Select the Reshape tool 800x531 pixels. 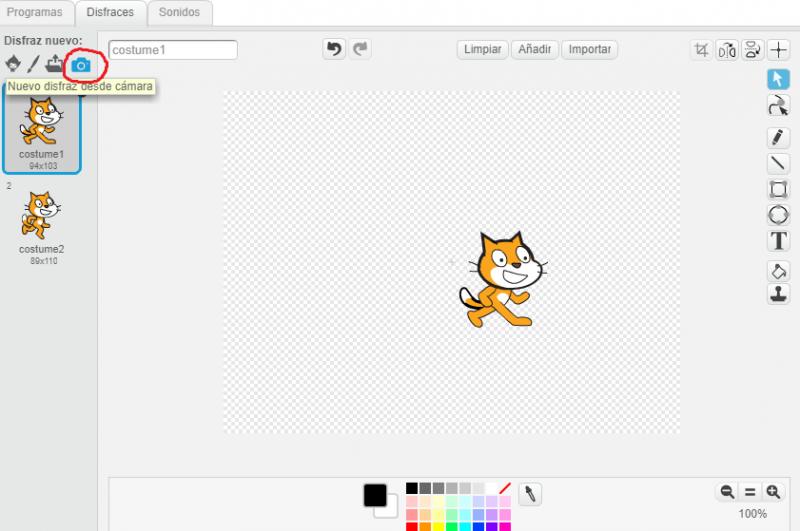[779, 106]
